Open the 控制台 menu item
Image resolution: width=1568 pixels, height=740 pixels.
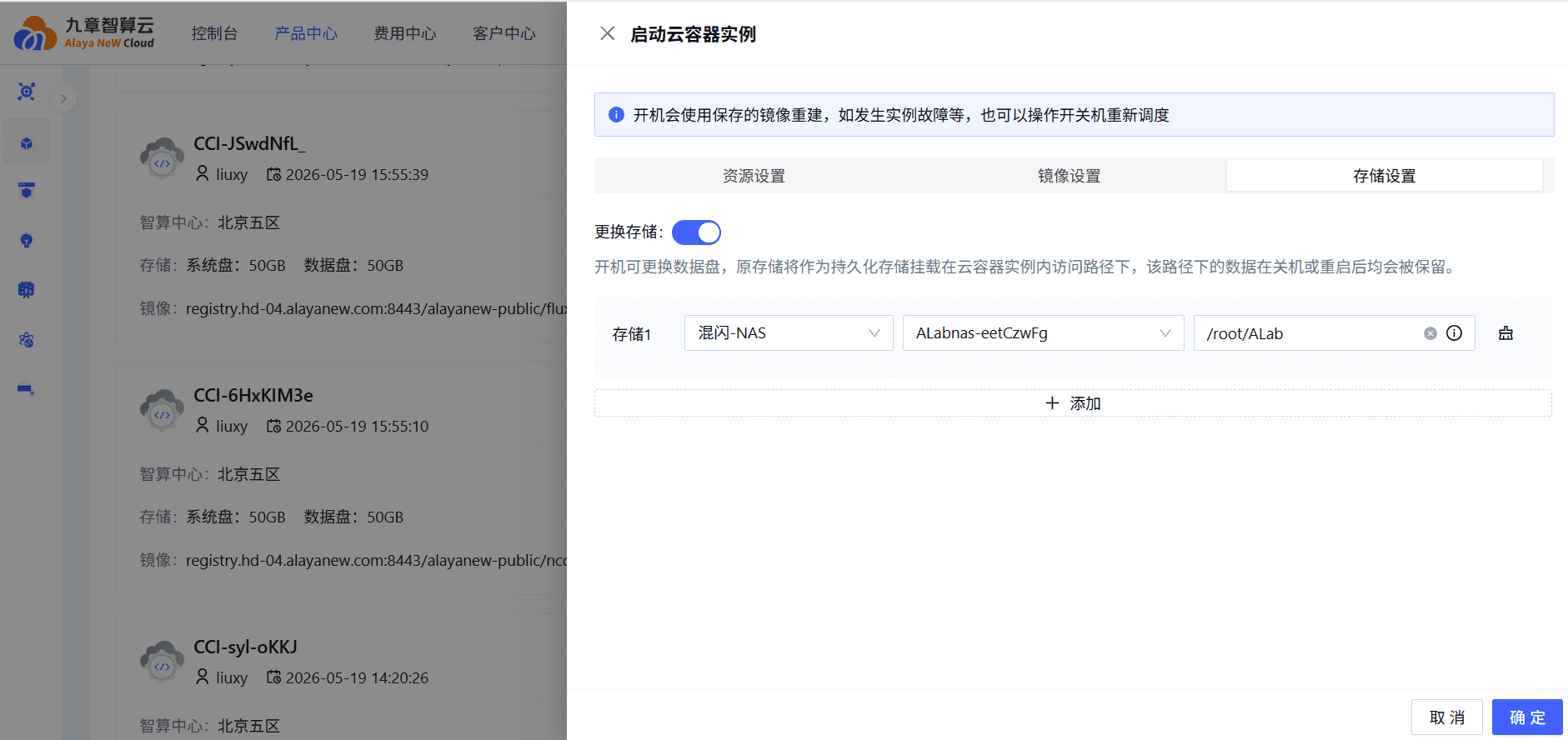pos(214,33)
